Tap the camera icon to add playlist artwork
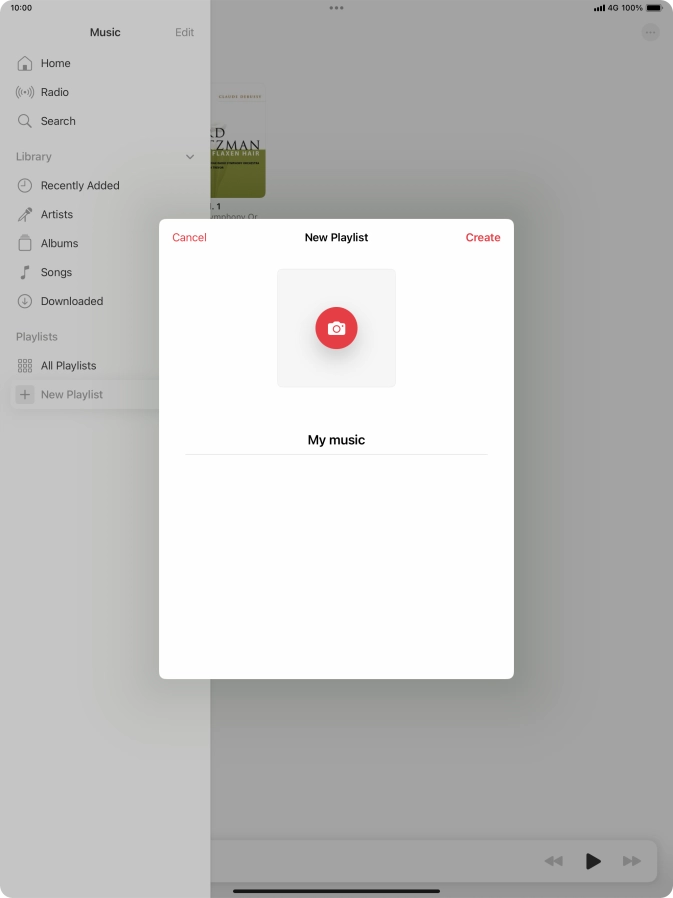The image size is (673, 898). [x=336, y=328]
